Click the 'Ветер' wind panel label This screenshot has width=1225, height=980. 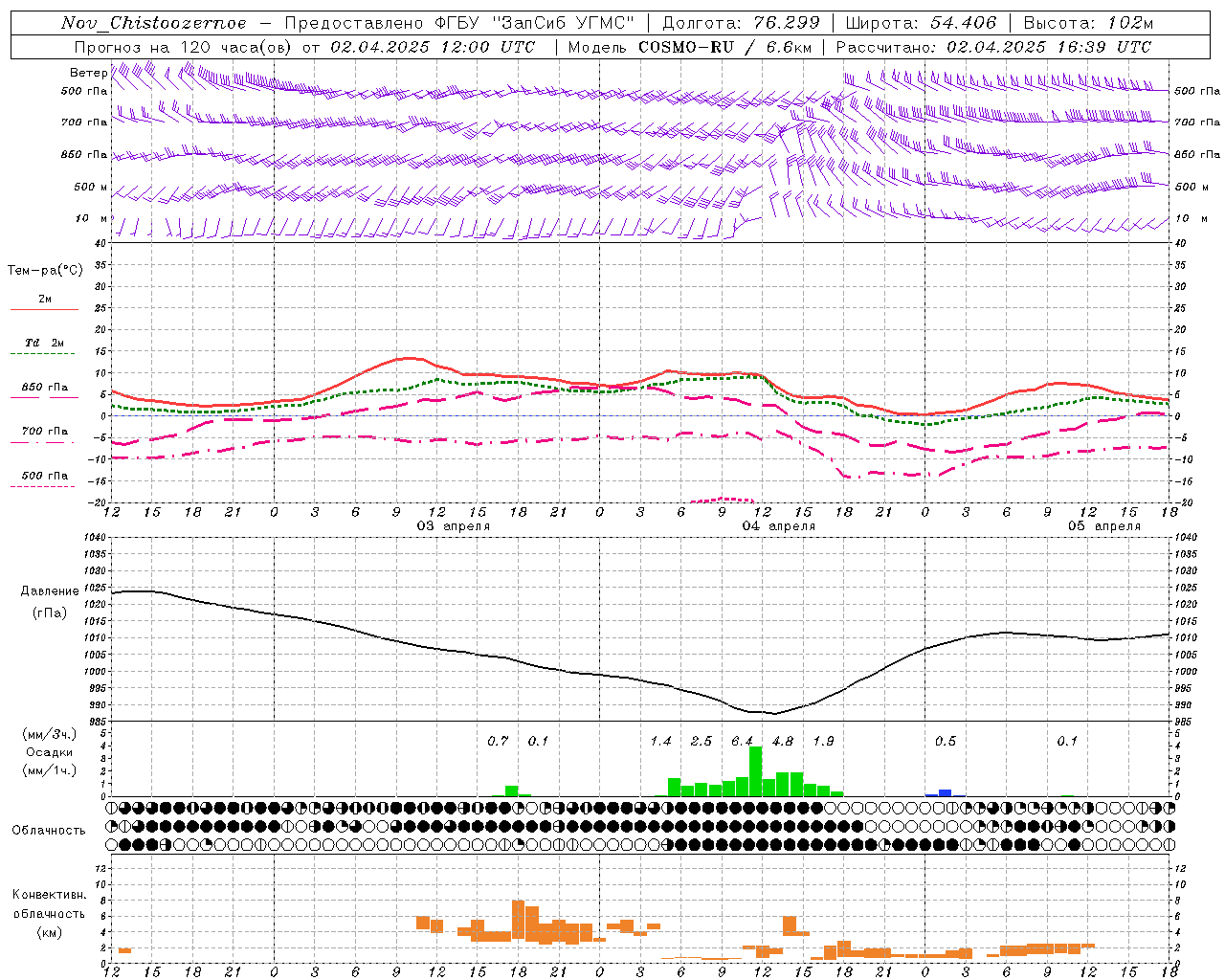(x=88, y=73)
